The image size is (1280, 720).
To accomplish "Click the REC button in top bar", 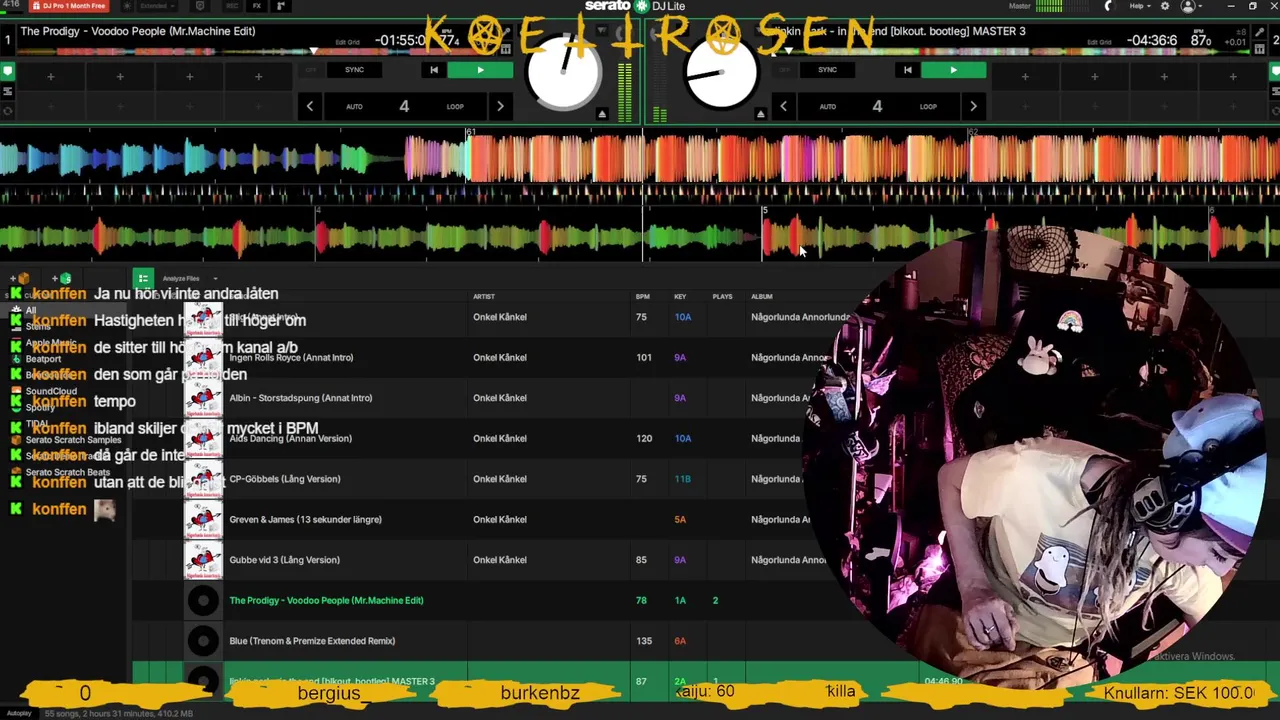I will pyautogui.click(x=232, y=6).
